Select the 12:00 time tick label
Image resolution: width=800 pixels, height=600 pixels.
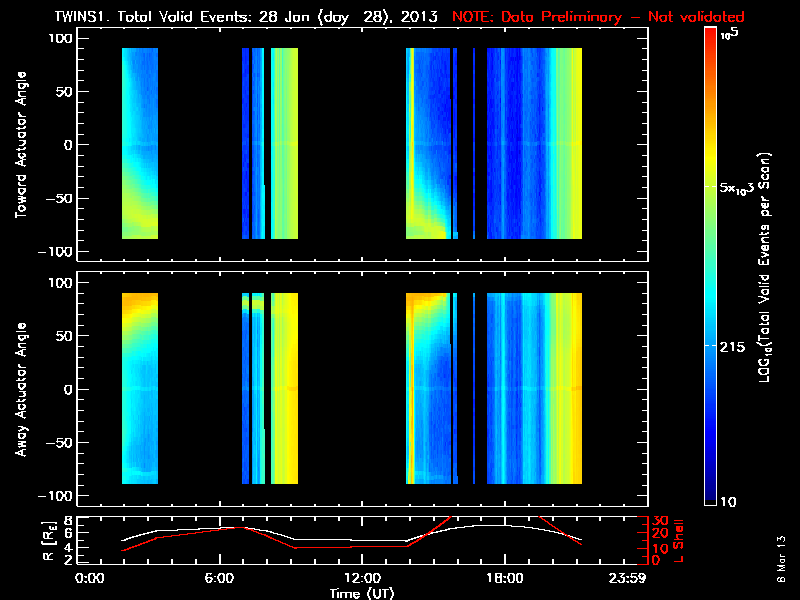361,579
